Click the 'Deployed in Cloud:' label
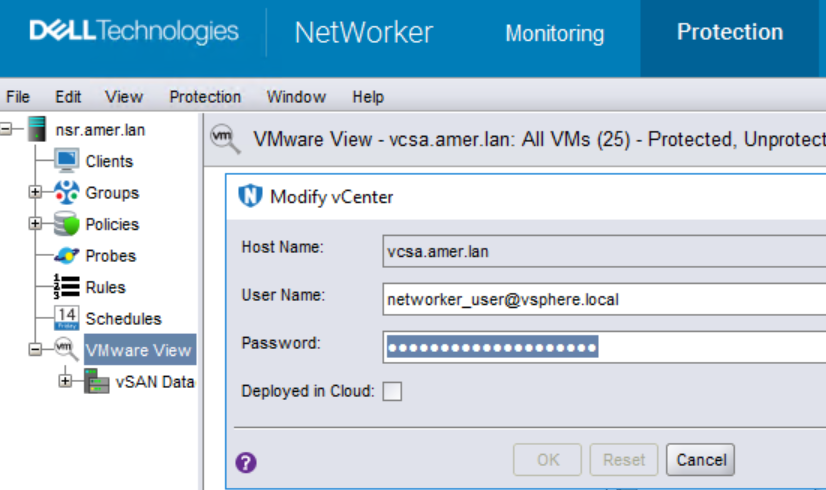826x490 pixels. (x=308, y=391)
